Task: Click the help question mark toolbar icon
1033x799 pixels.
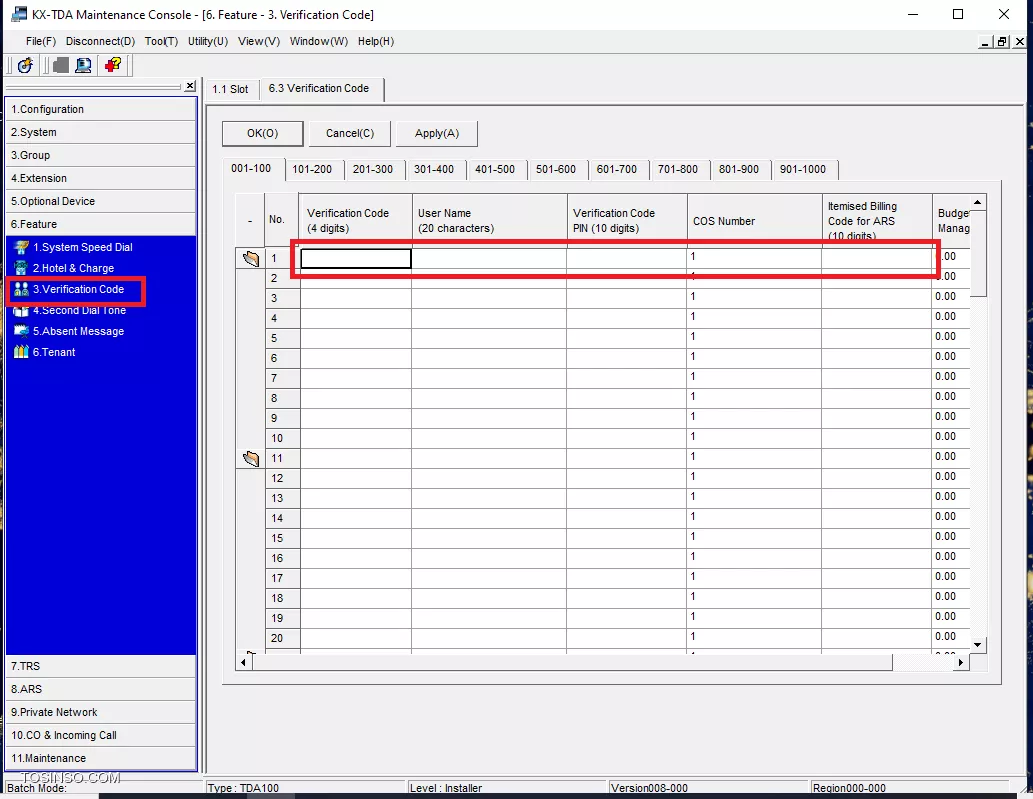Action: [113, 65]
